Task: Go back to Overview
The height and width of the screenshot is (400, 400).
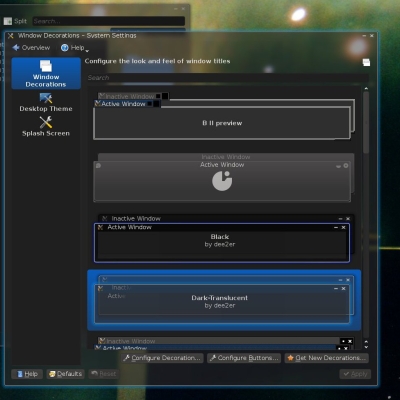Action: pyautogui.click(x=31, y=48)
